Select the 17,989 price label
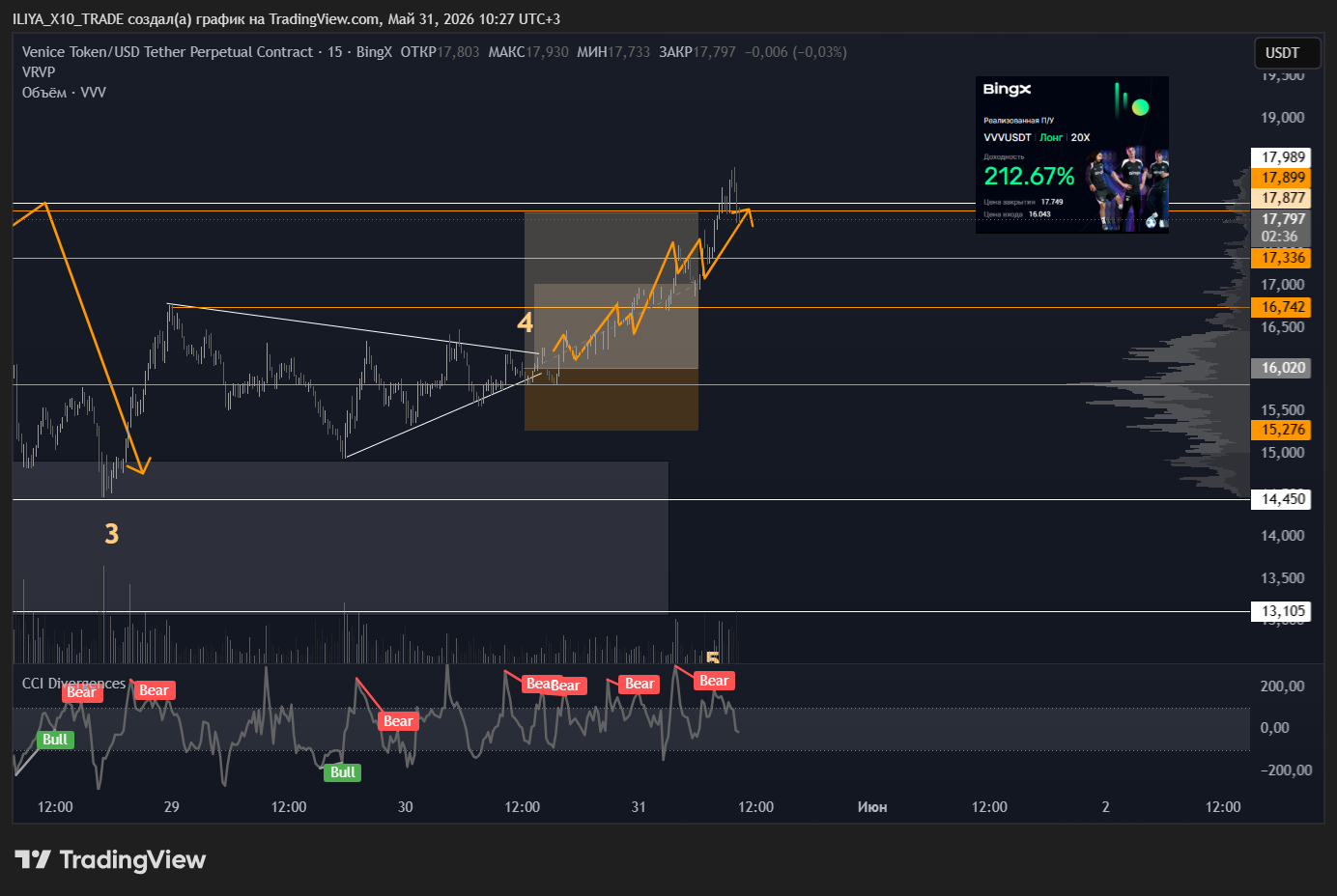The image size is (1337, 896). pos(1282,156)
